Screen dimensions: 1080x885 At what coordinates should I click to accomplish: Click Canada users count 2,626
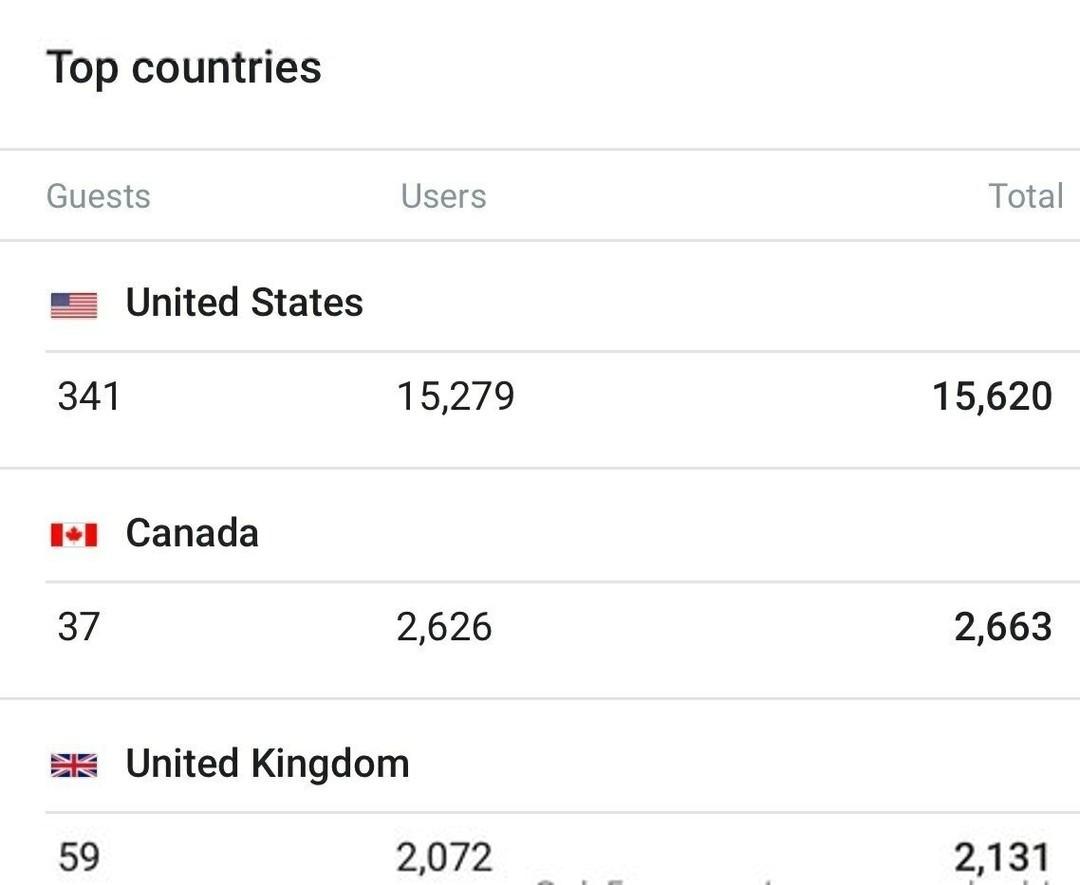[x=444, y=627]
